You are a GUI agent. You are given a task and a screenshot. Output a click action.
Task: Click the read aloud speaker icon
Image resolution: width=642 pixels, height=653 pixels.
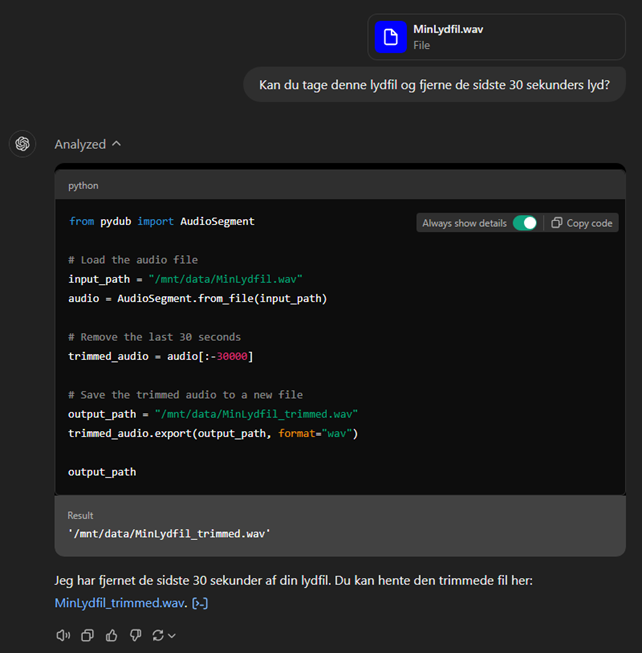(x=63, y=635)
